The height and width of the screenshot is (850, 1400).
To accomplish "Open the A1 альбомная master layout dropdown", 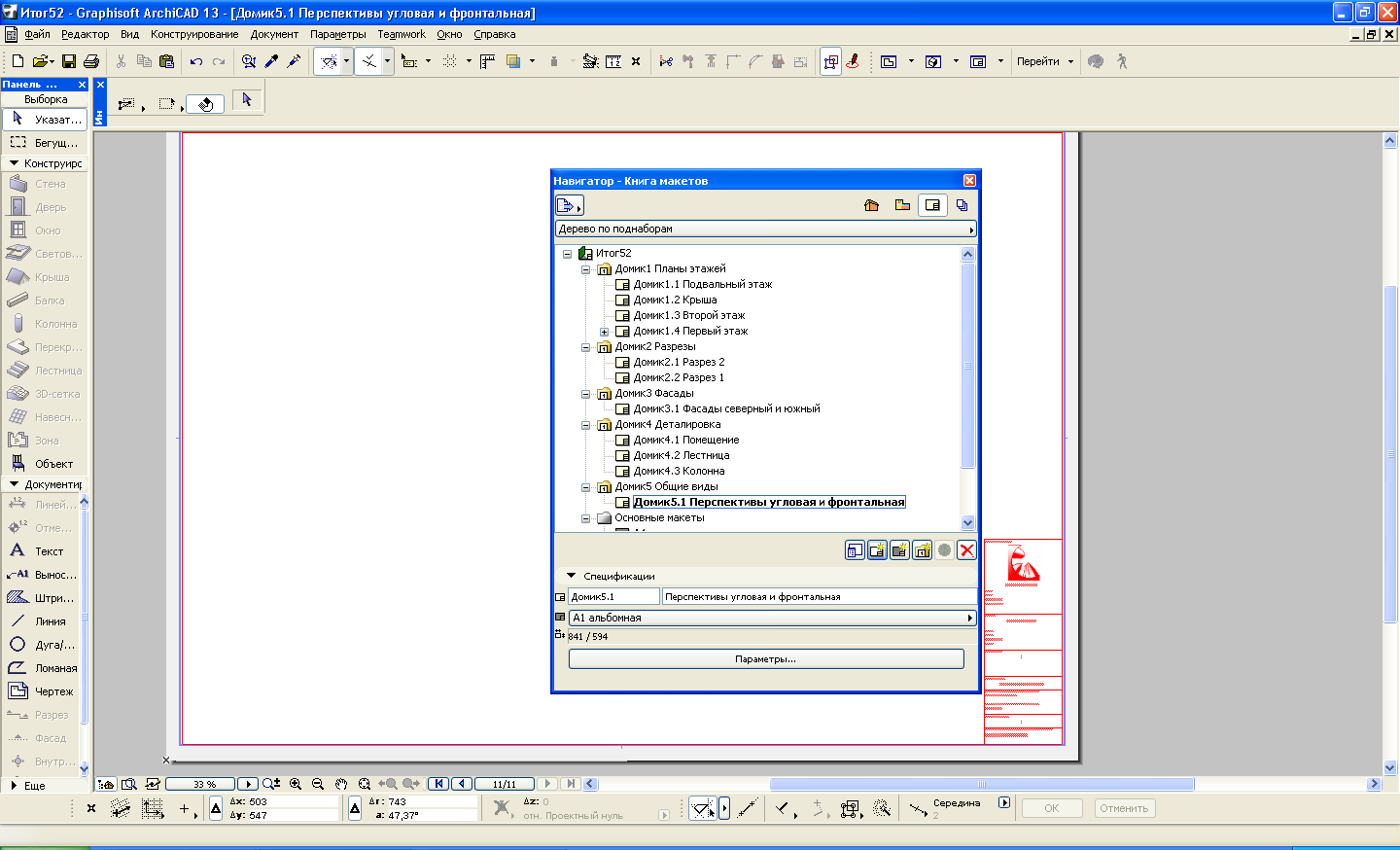I will coord(772,618).
